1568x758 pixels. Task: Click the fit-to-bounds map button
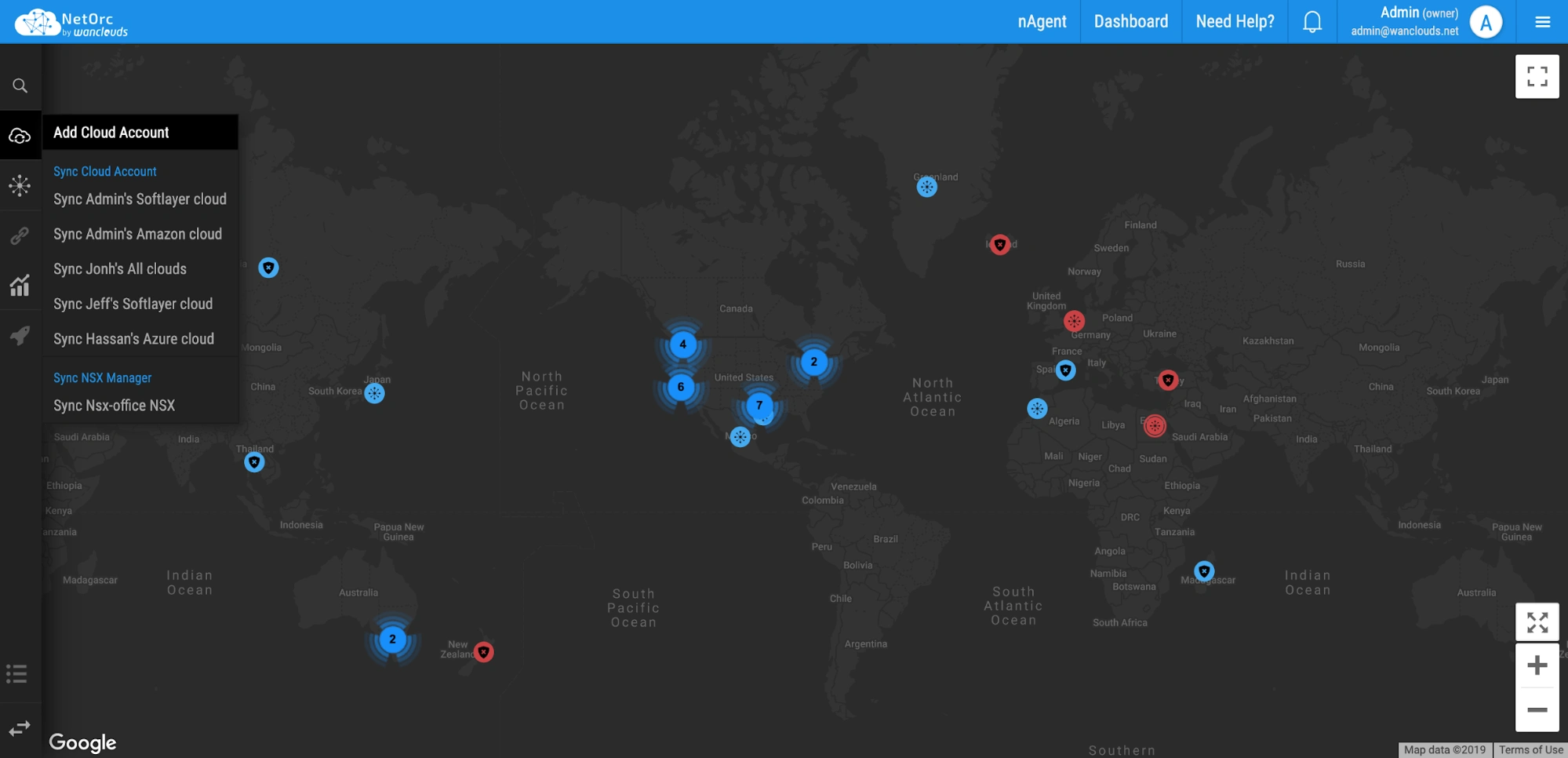pyautogui.click(x=1537, y=623)
